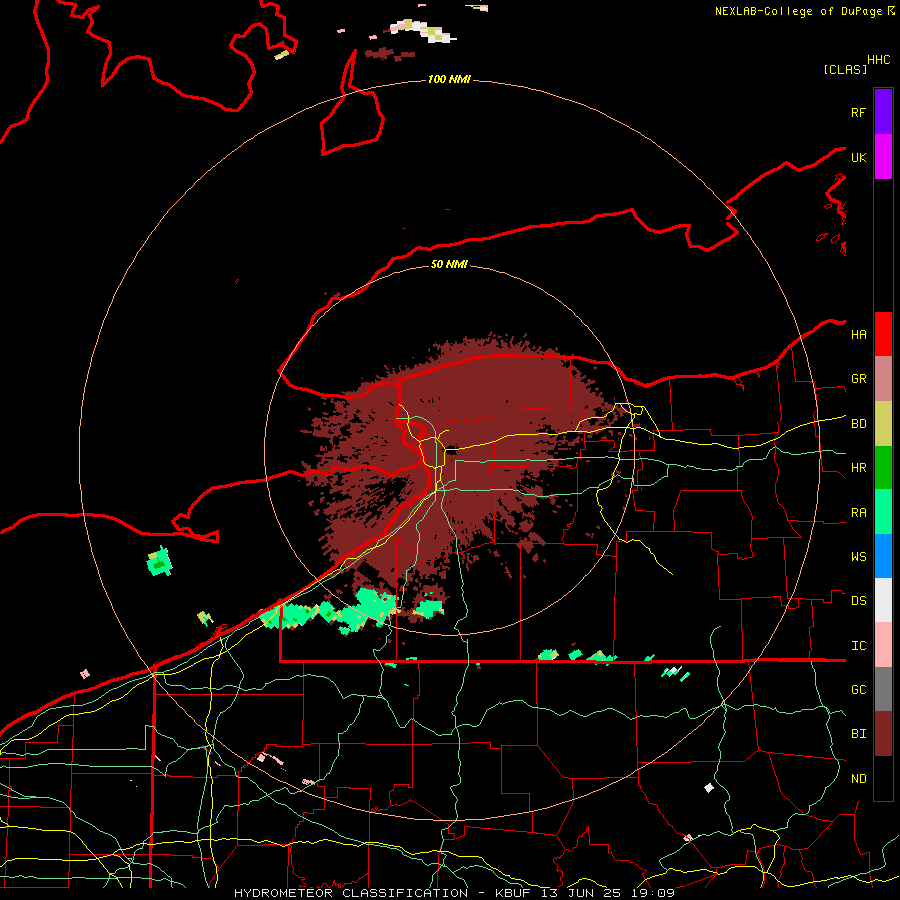Click the GC gray legend swatch
This screenshot has width=900, height=900.
click(x=883, y=689)
